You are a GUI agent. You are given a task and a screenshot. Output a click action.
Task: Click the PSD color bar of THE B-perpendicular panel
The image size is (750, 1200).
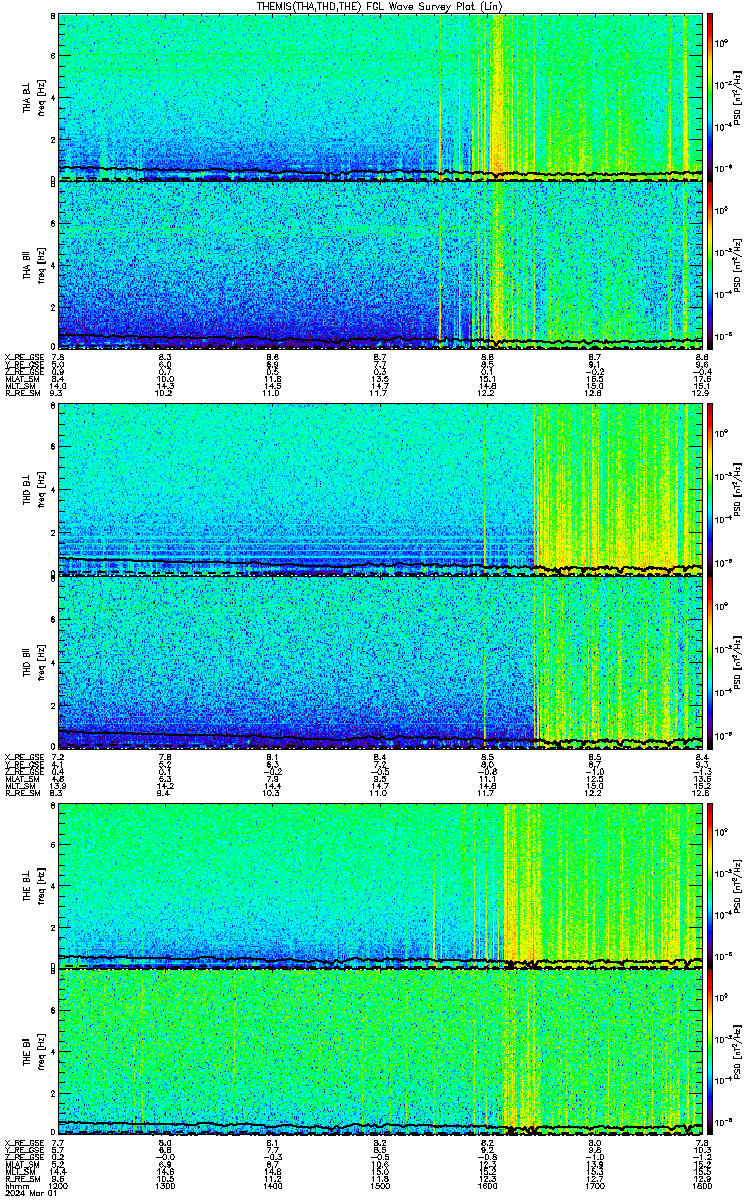pos(710,884)
